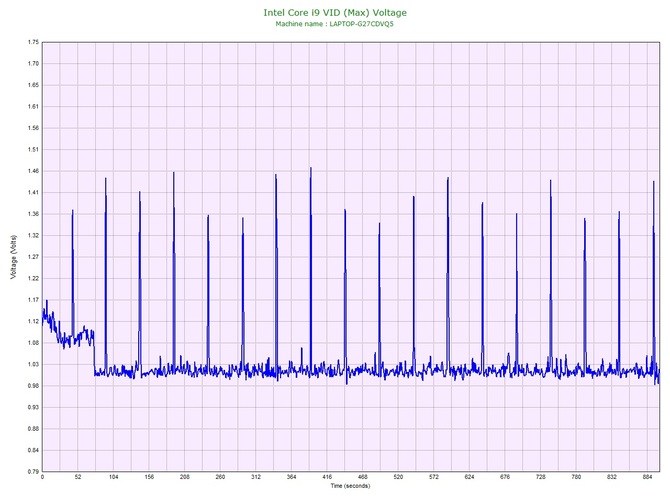Click the 1.65 value on the voltage axis
The height and width of the screenshot is (503, 670).
click(33, 85)
